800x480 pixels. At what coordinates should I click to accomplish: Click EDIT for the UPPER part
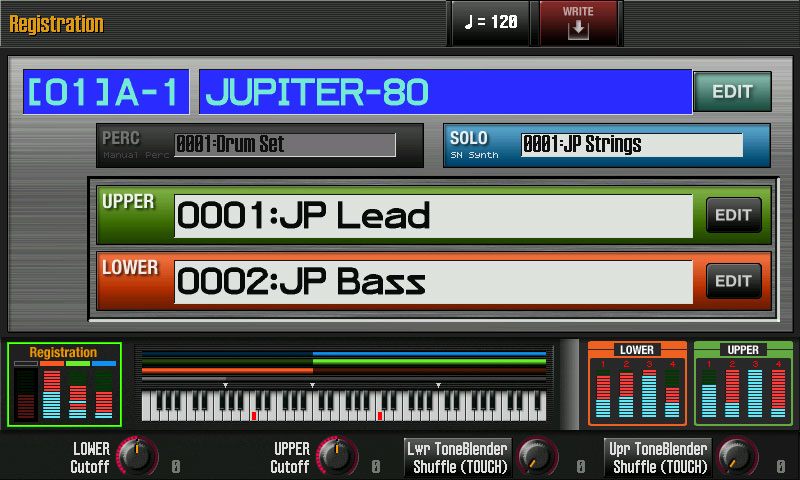734,215
